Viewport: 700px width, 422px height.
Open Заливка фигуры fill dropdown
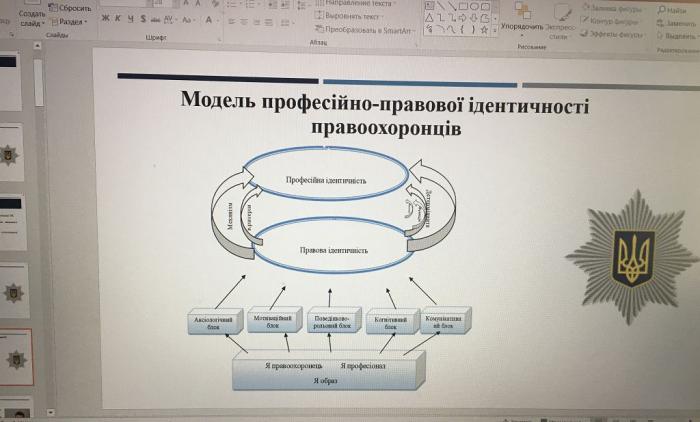(x=611, y=8)
